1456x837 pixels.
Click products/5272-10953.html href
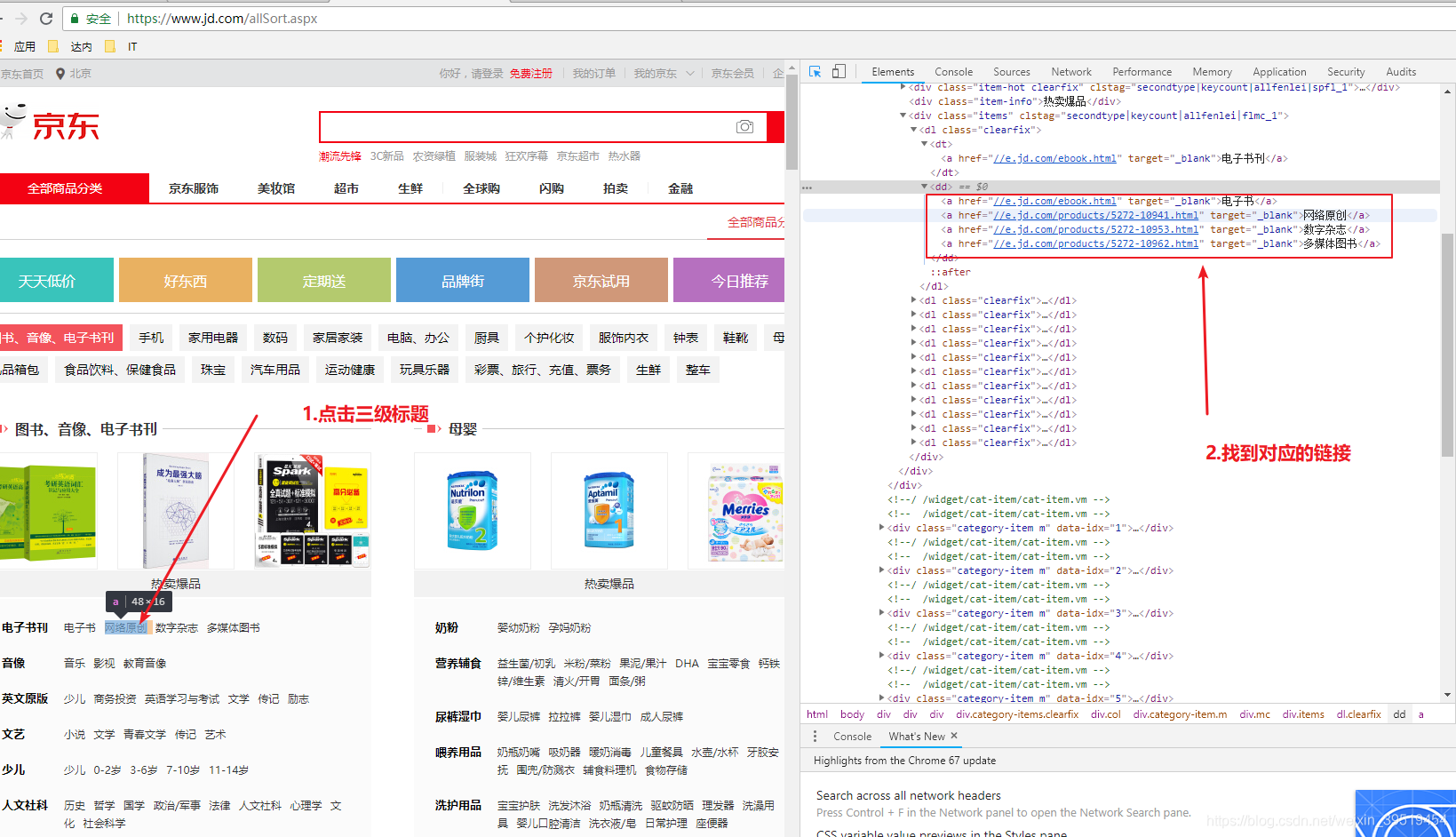1096,229
